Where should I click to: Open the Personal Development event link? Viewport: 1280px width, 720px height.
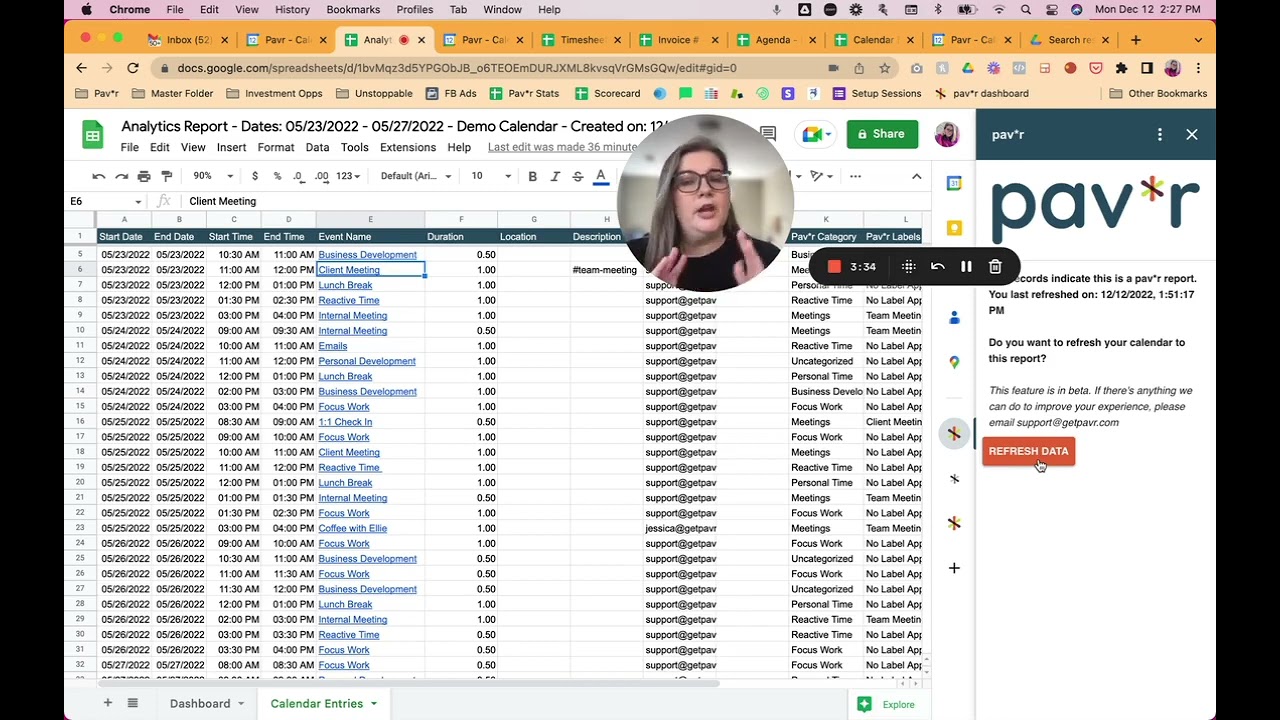(367, 361)
